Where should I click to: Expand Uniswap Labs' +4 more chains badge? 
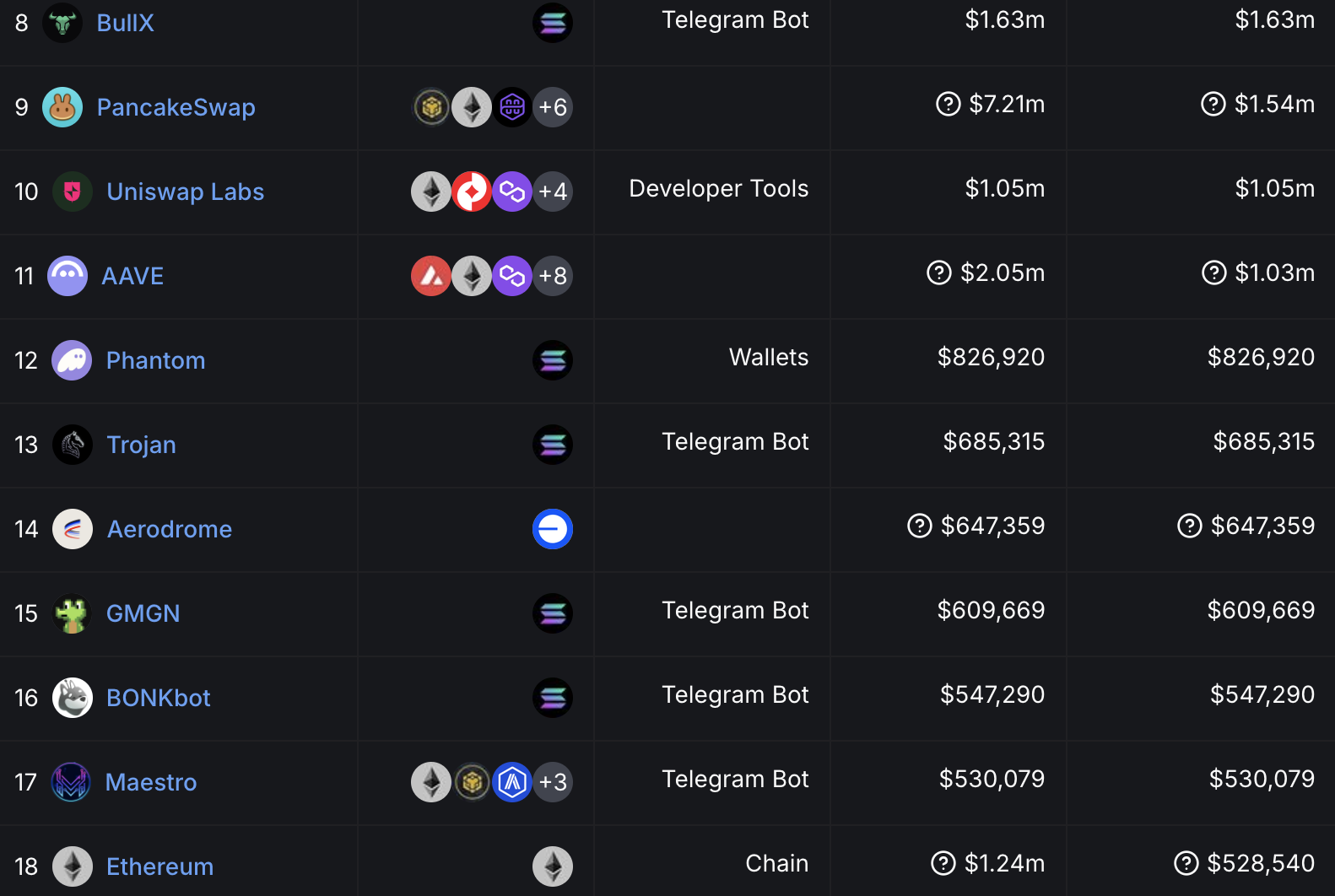[553, 192]
